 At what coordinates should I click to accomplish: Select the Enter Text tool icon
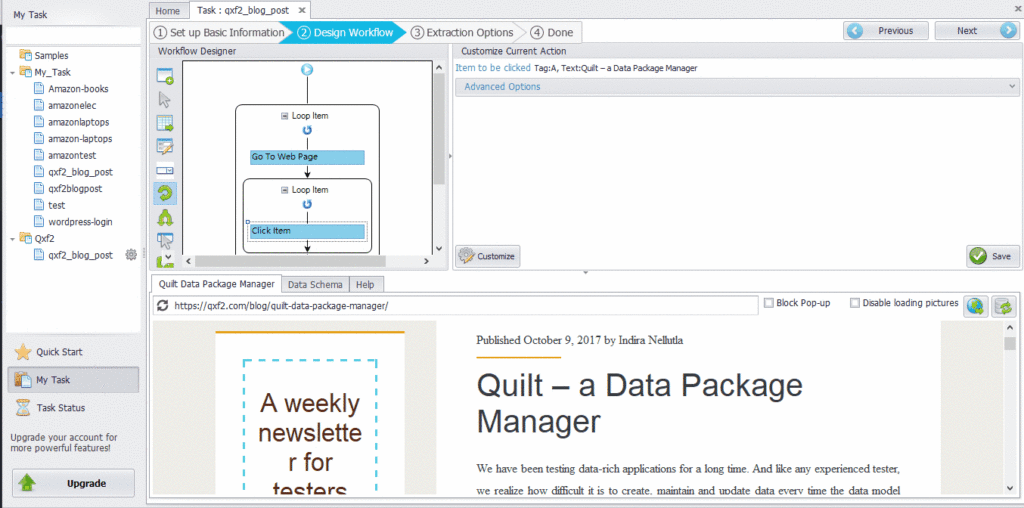165,147
